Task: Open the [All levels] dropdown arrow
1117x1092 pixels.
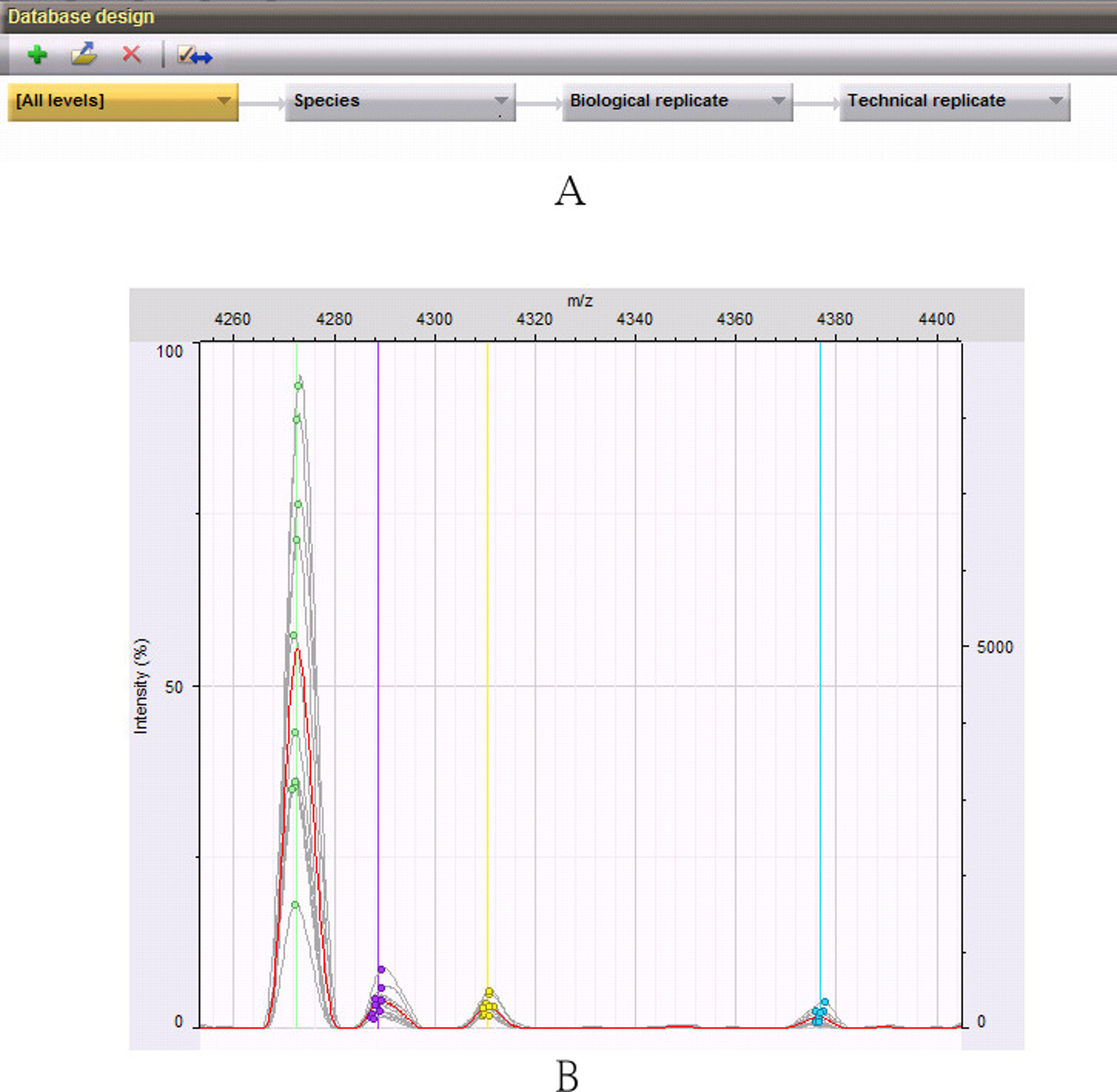Action: [224, 101]
